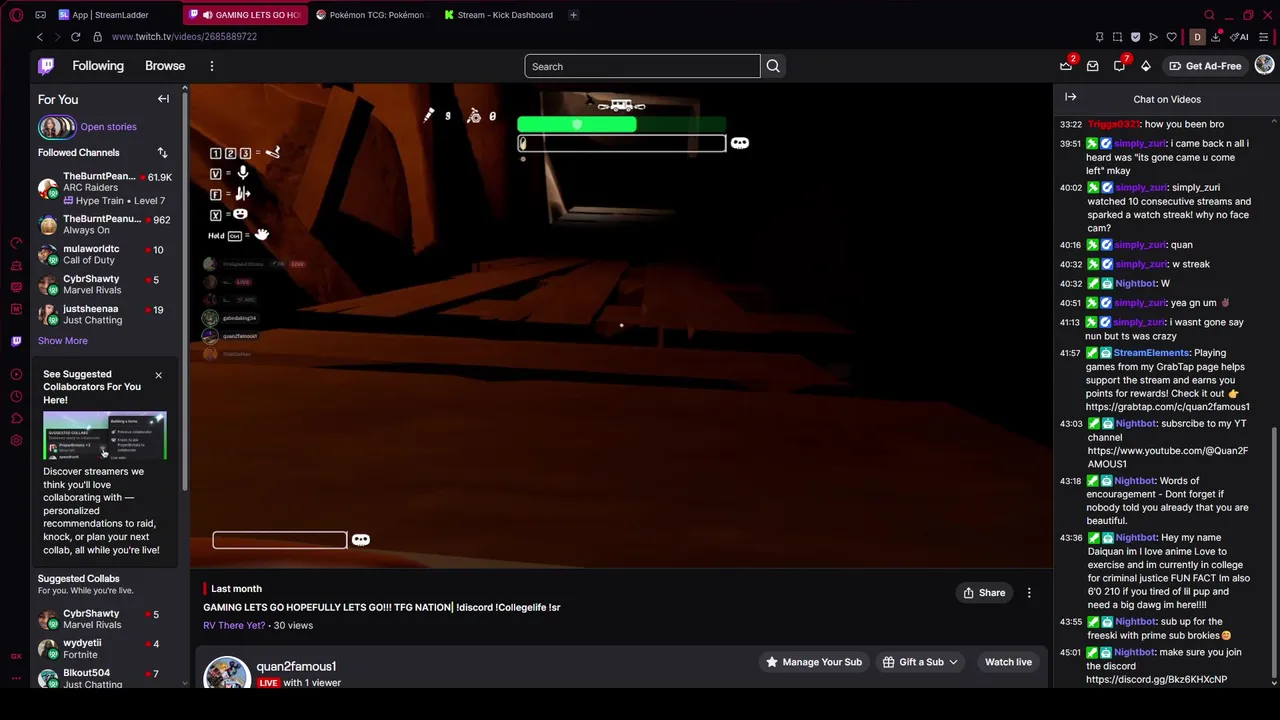Image resolution: width=1280 pixels, height=720 pixels.
Task: Collapse the Chat on Videos panel
Action: (1071, 97)
